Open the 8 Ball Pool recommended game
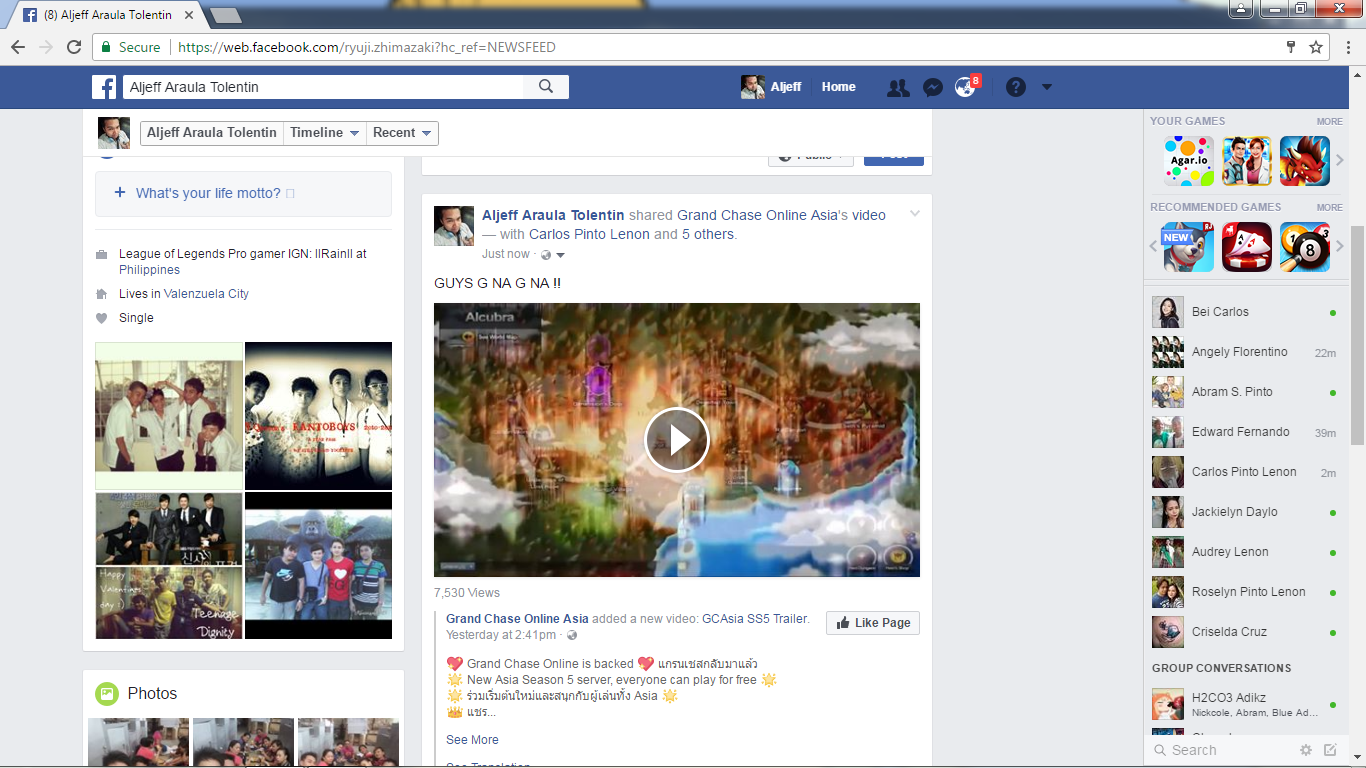The image size is (1366, 768). pos(1305,247)
